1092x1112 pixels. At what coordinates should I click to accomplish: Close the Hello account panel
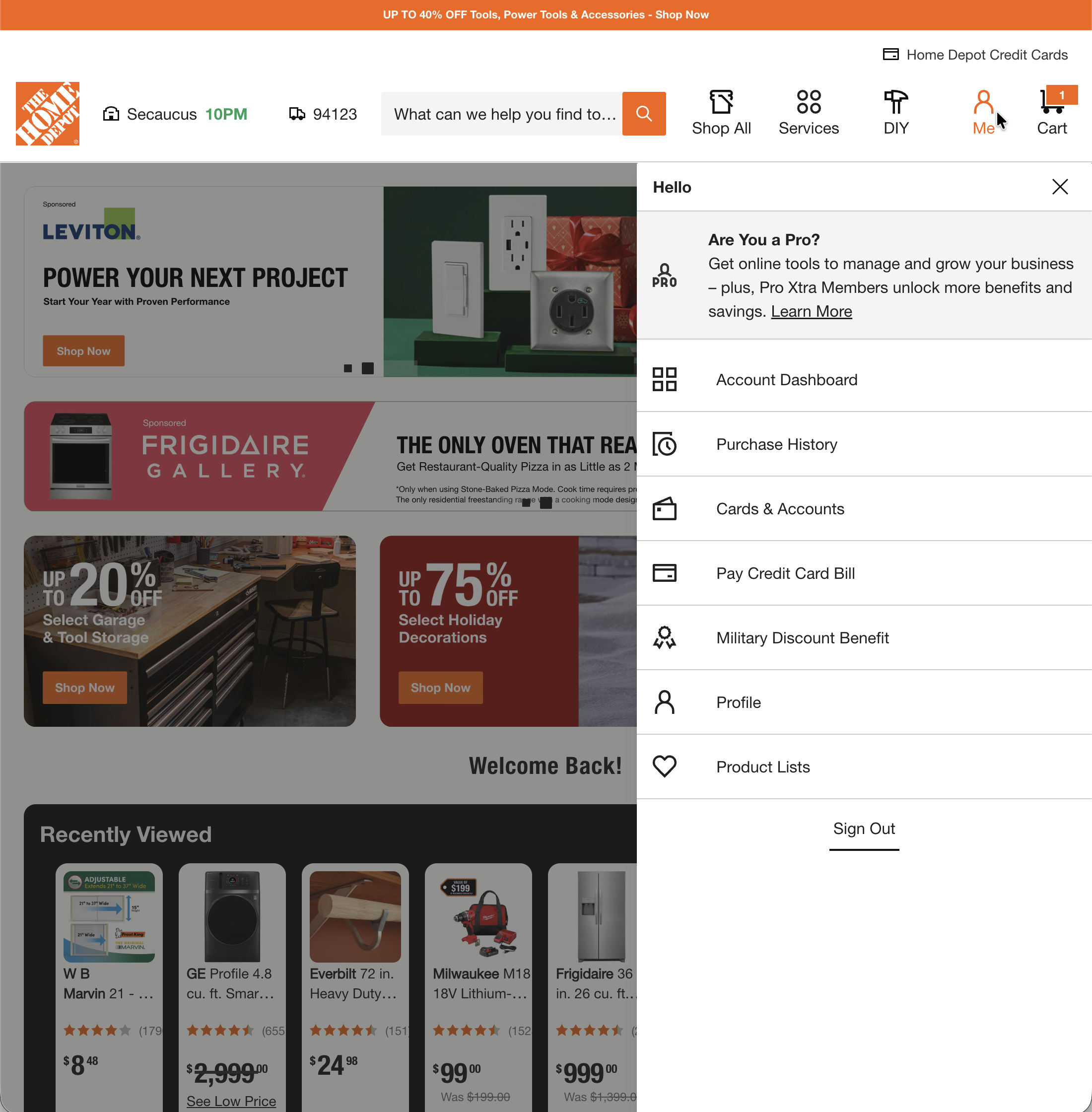pos(1059,186)
